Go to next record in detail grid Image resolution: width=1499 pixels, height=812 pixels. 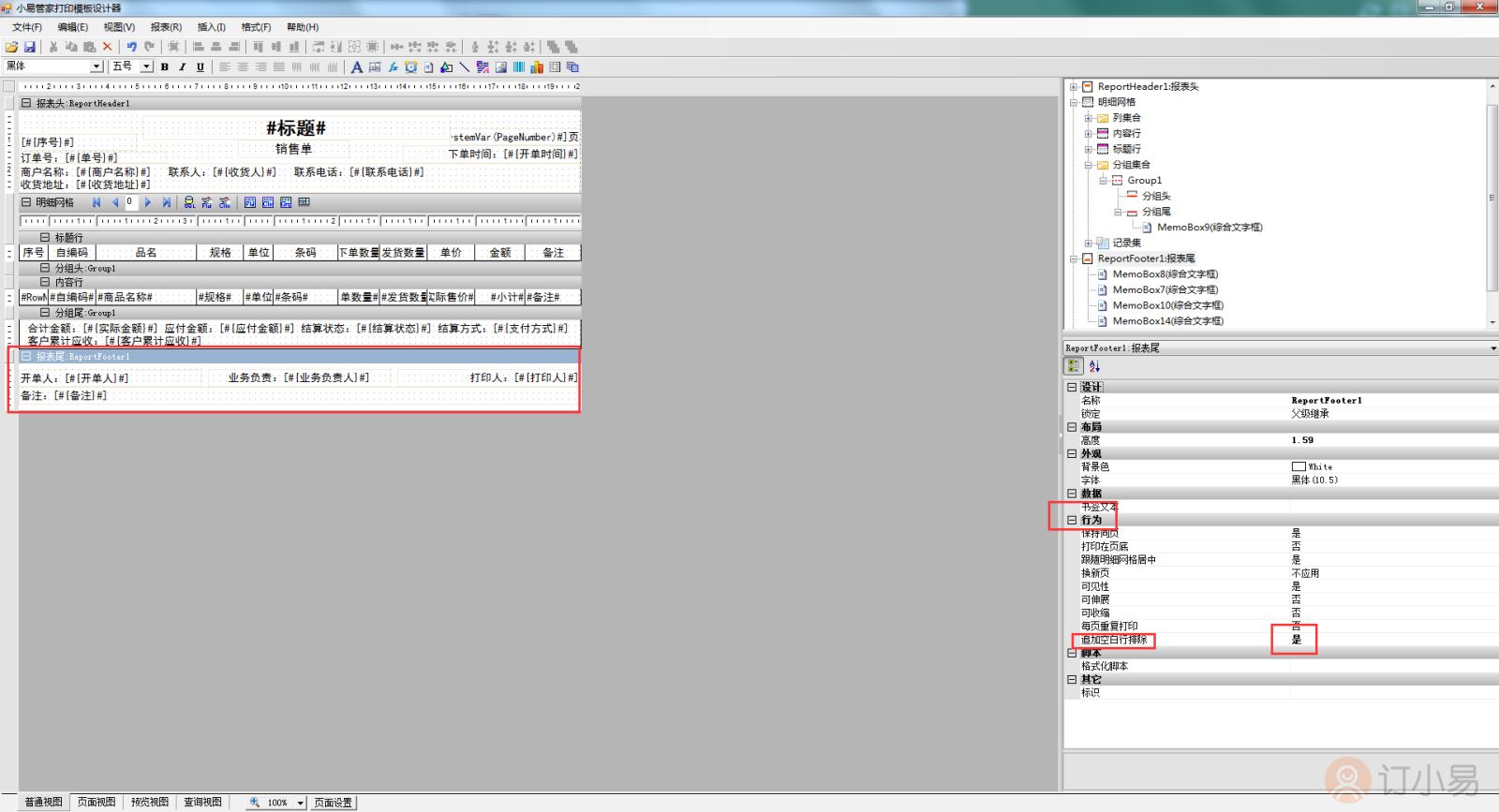tap(148, 202)
